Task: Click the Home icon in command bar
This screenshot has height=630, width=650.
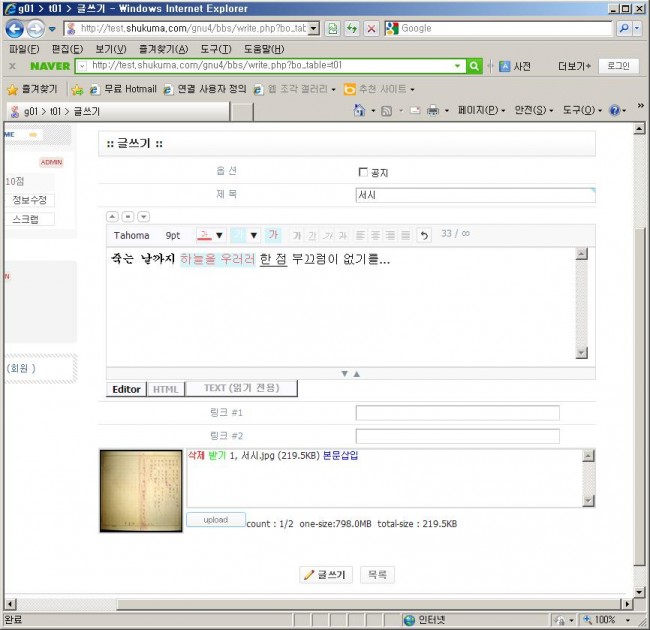Action: click(x=359, y=110)
